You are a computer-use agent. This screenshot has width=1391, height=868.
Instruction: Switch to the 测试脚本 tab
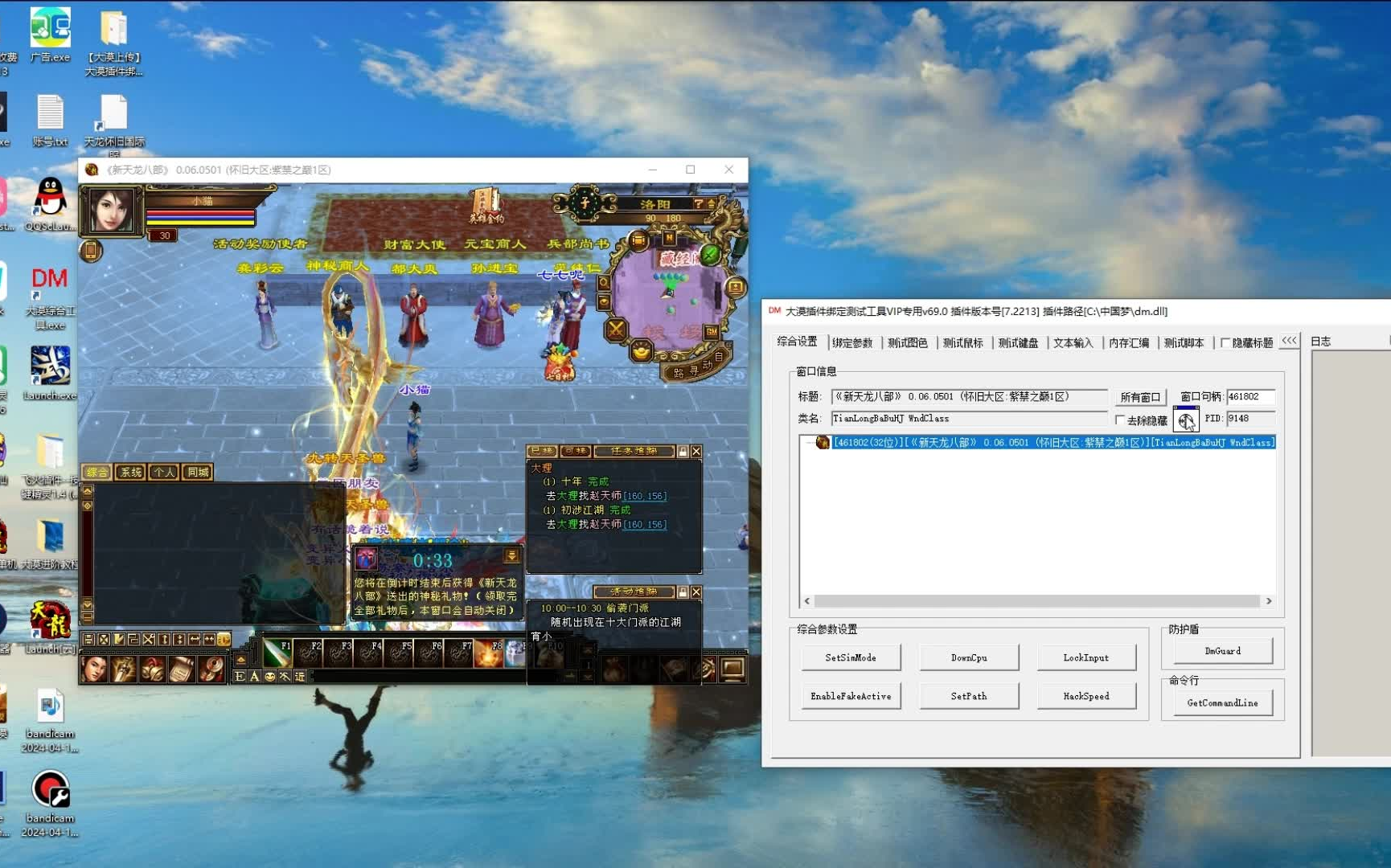[1184, 343]
